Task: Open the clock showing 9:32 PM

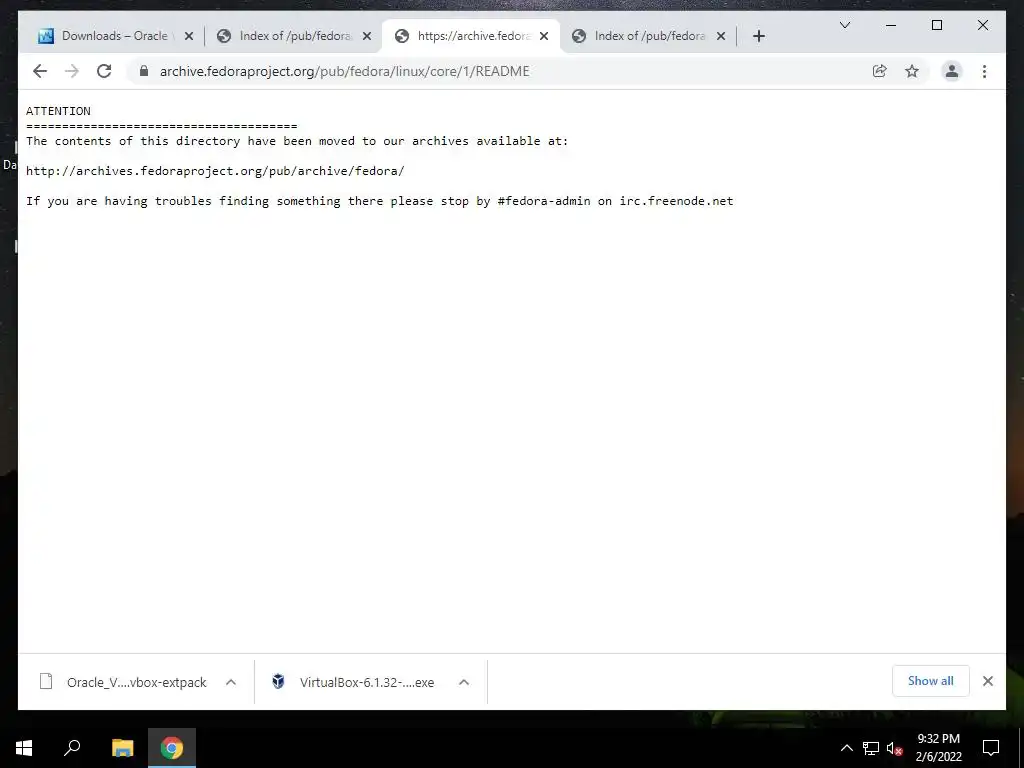Action: point(938,748)
